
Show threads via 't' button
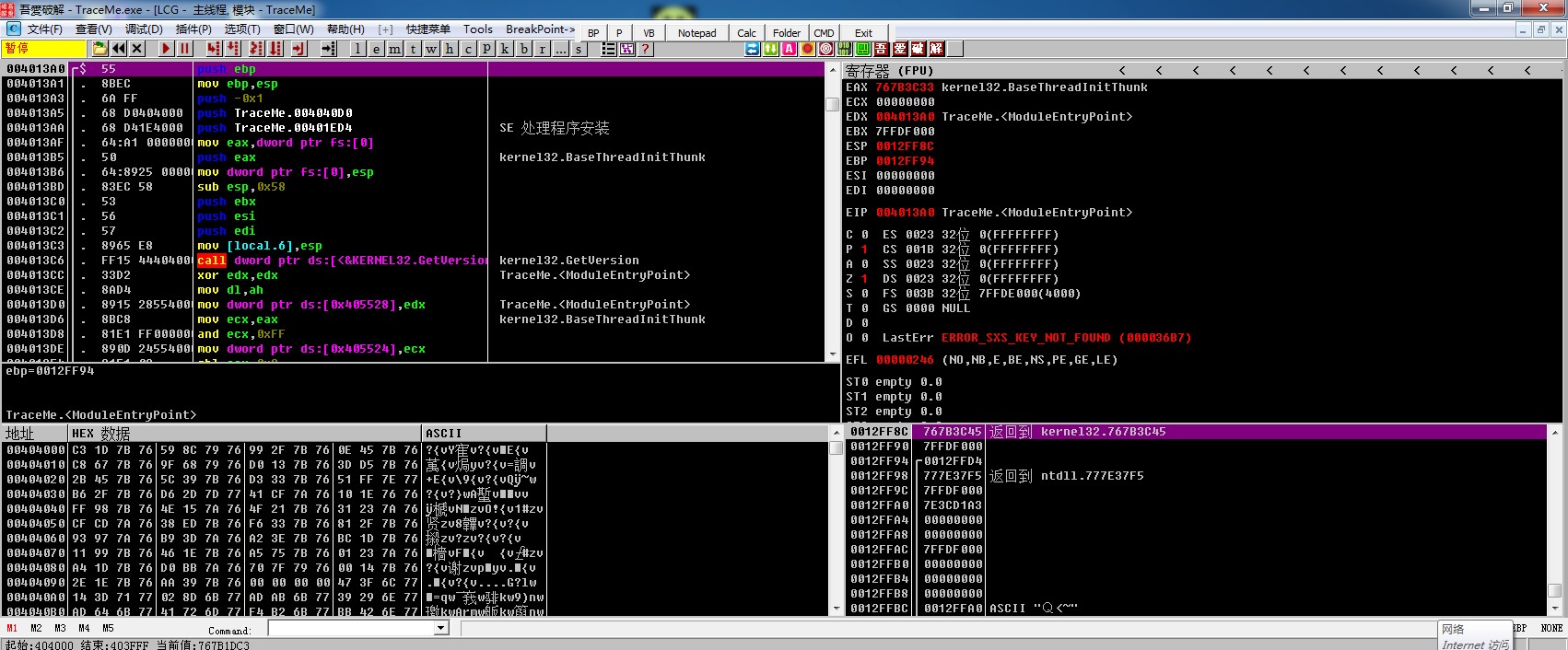(x=414, y=49)
